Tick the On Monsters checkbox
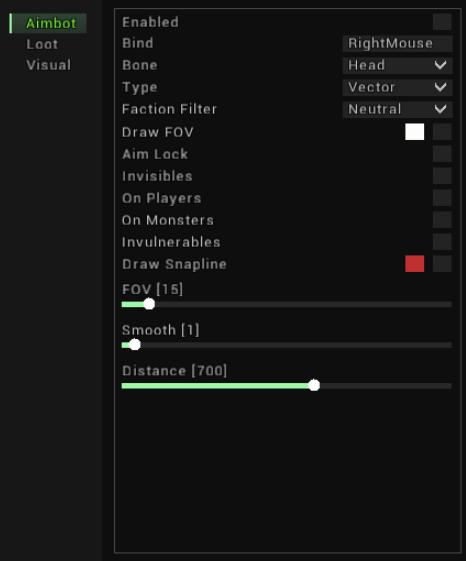This screenshot has height=561, width=466. tap(442, 220)
